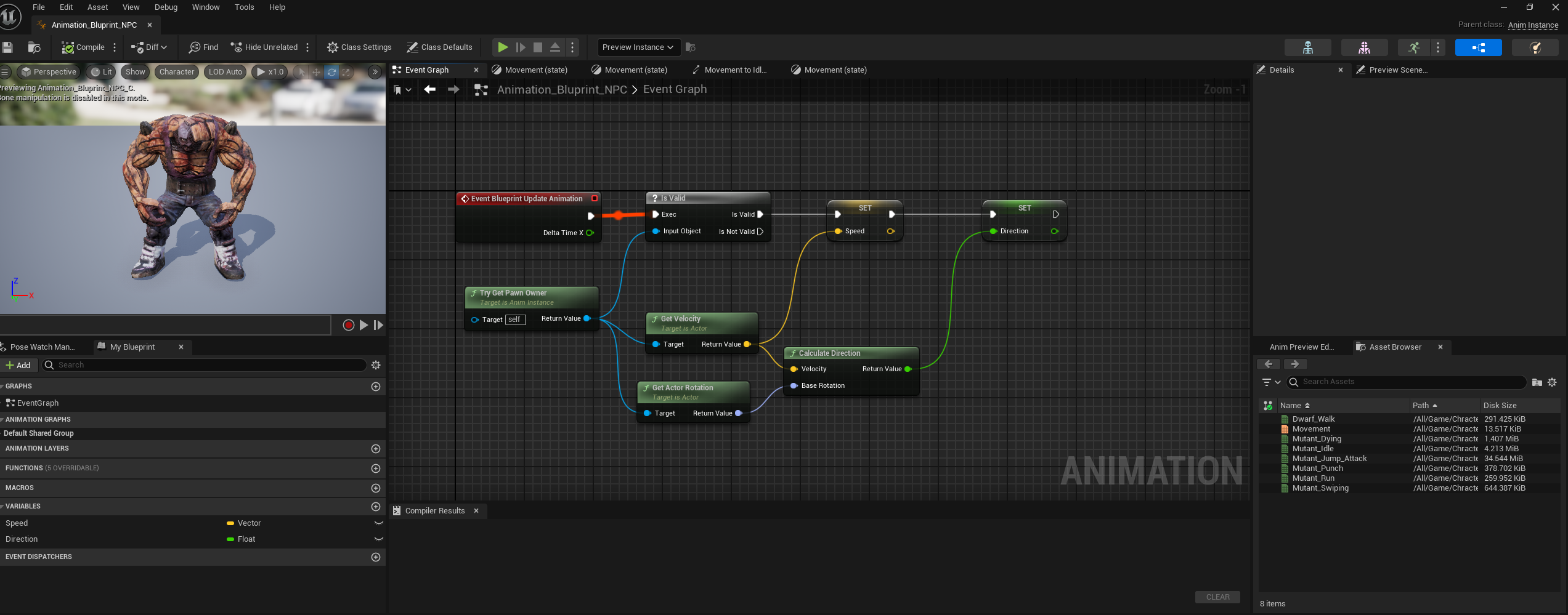Image resolution: width=1568 pixels, height=615 pixels.
Task: Open Class Settings
Action: click(x=359, y=47)
